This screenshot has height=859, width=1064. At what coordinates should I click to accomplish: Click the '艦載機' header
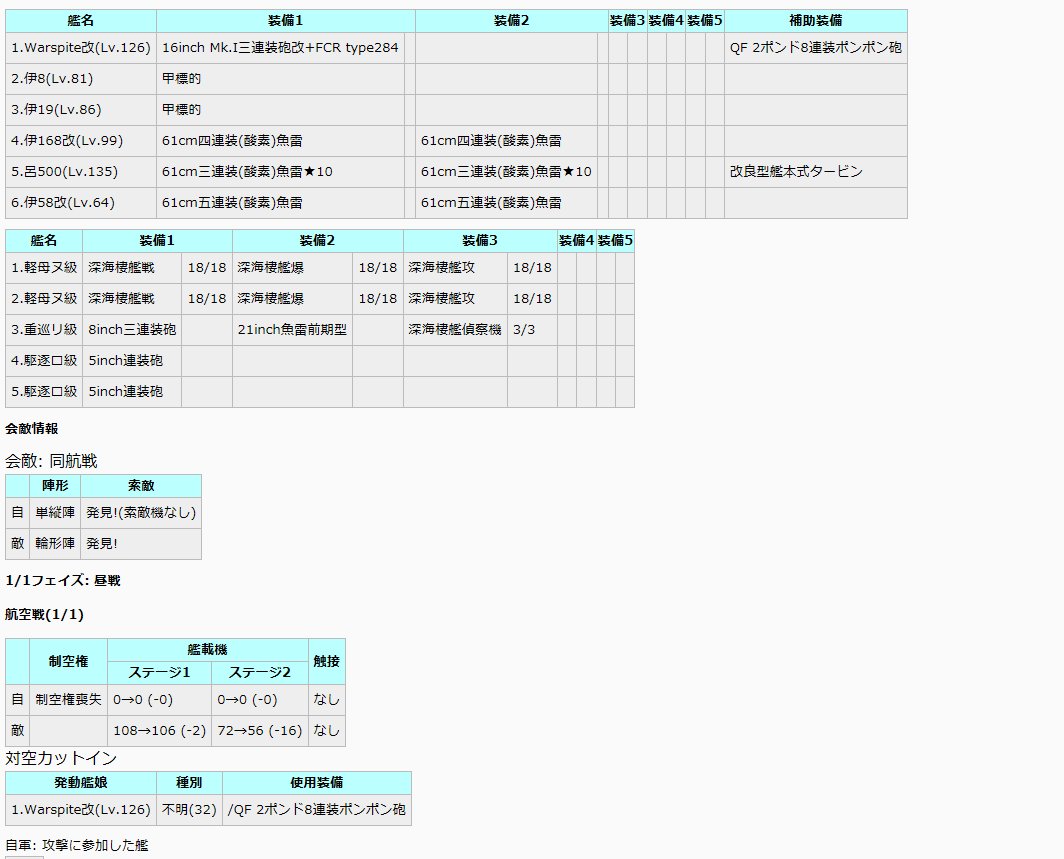point(208,650)
